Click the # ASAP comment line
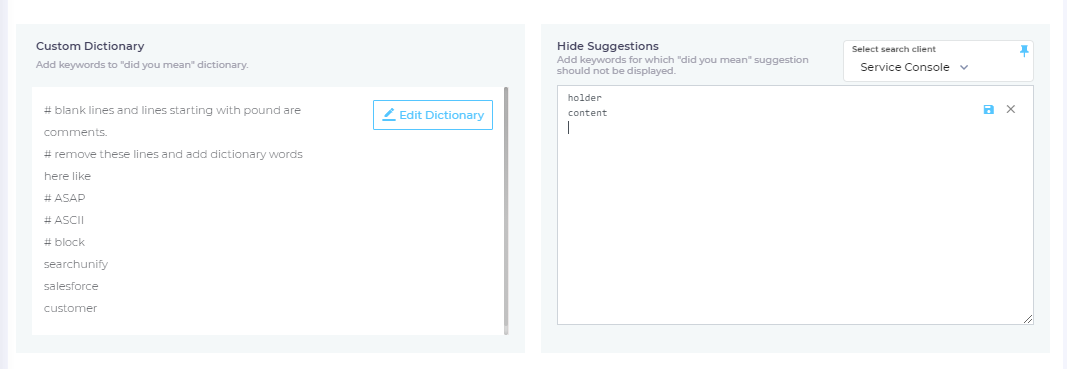This screenshot has width=1067, height=369. coord(65,198)
